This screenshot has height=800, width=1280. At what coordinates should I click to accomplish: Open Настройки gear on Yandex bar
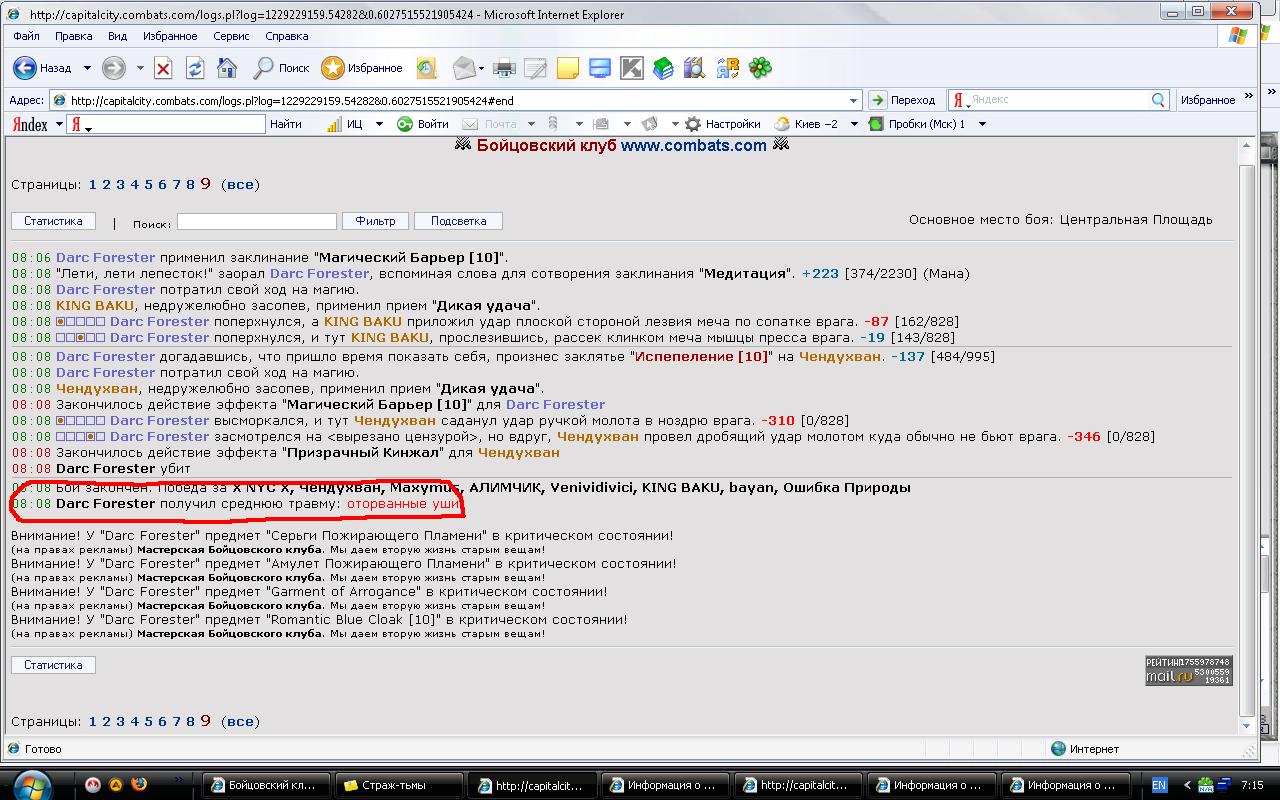click(723, 124)
